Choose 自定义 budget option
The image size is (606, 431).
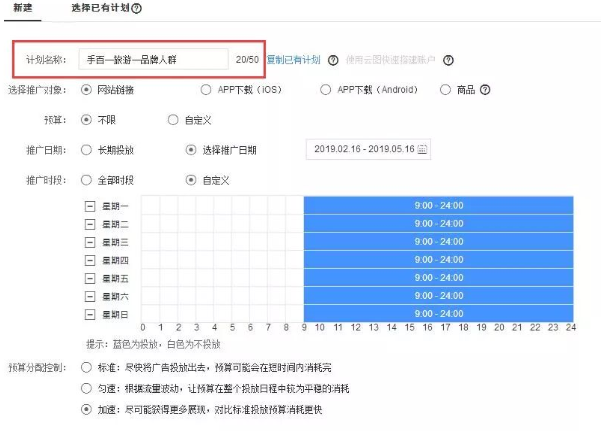click(173, 120)
